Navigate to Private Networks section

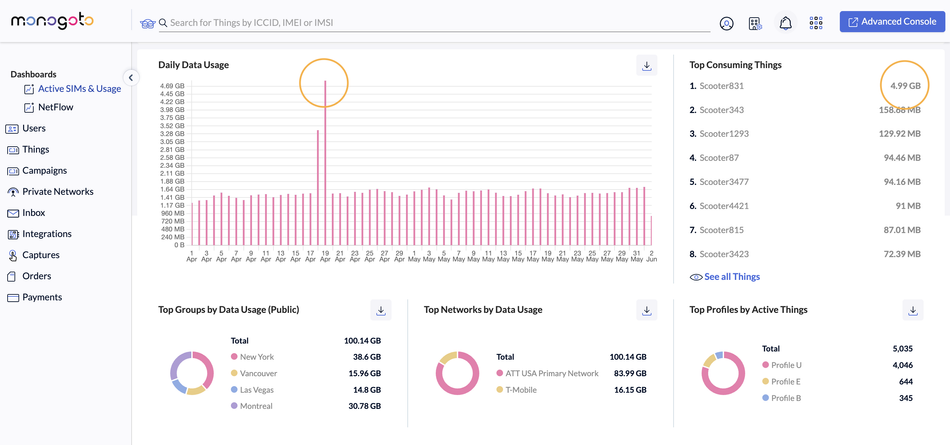57,192
